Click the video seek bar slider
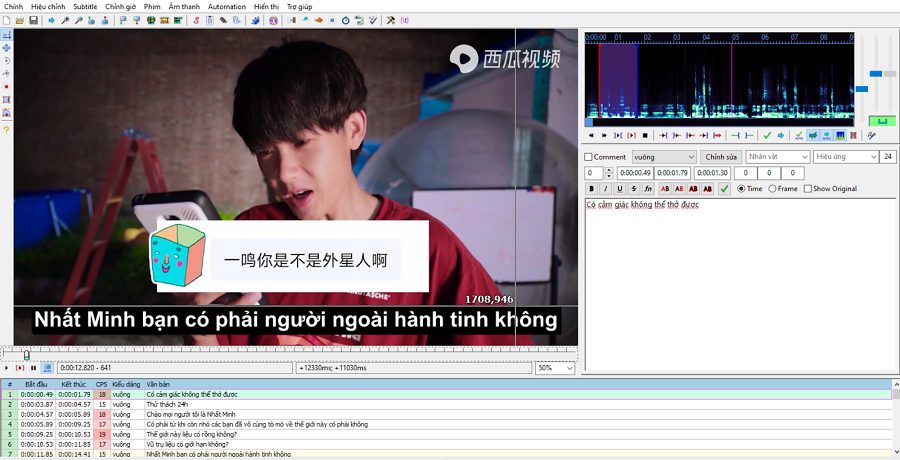 [27, 354]
